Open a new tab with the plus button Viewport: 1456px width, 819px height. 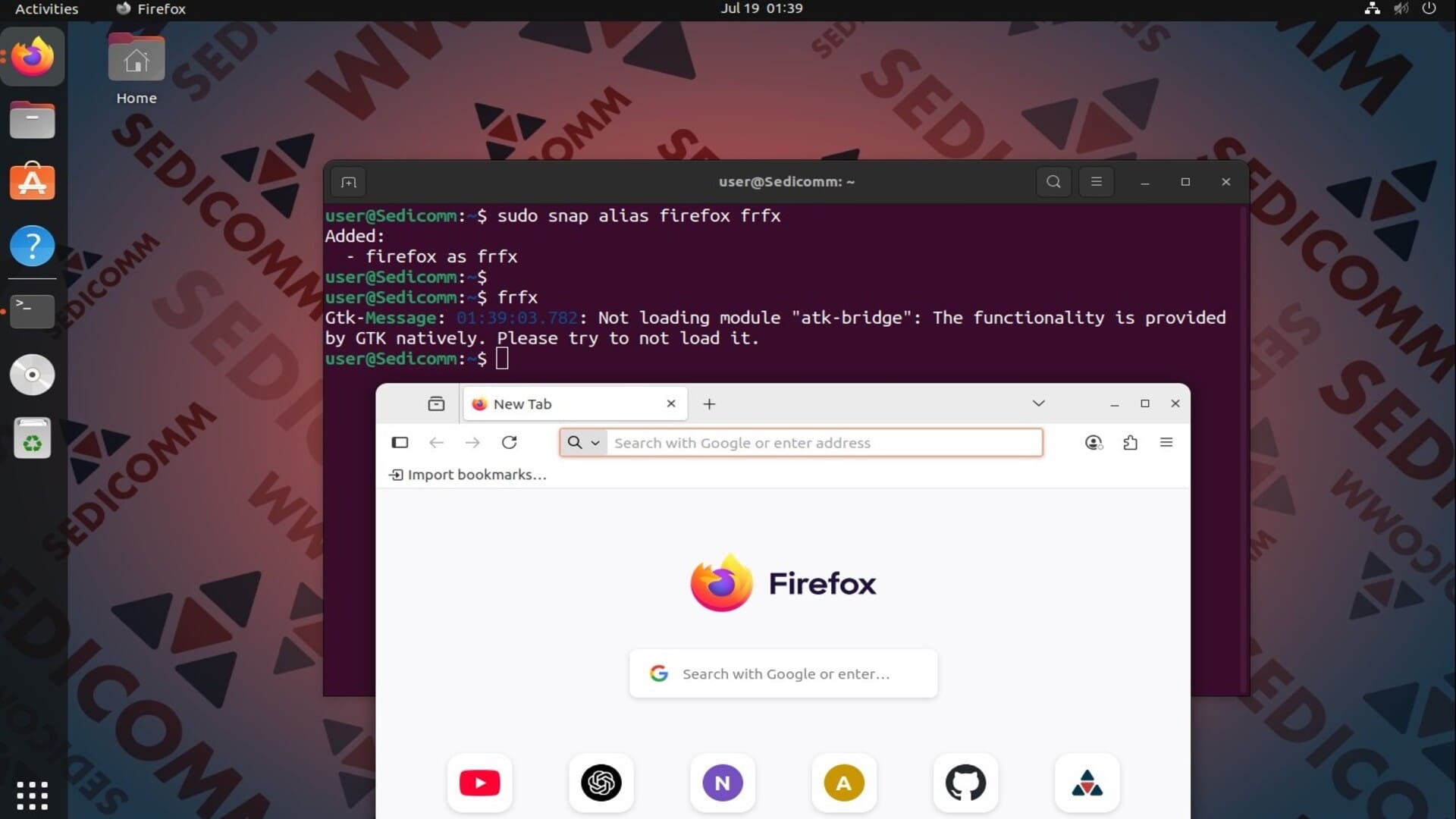pos(709,404)
